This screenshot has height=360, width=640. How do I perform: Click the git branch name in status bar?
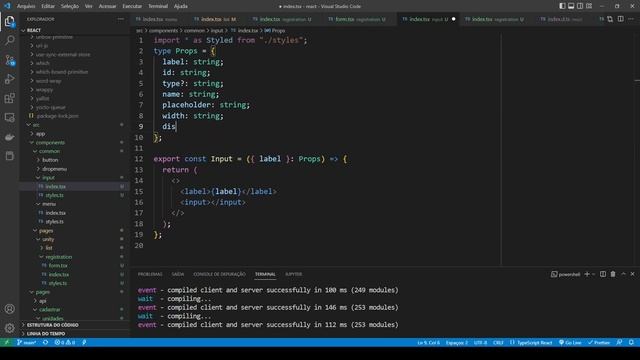[x=27, y=342]
